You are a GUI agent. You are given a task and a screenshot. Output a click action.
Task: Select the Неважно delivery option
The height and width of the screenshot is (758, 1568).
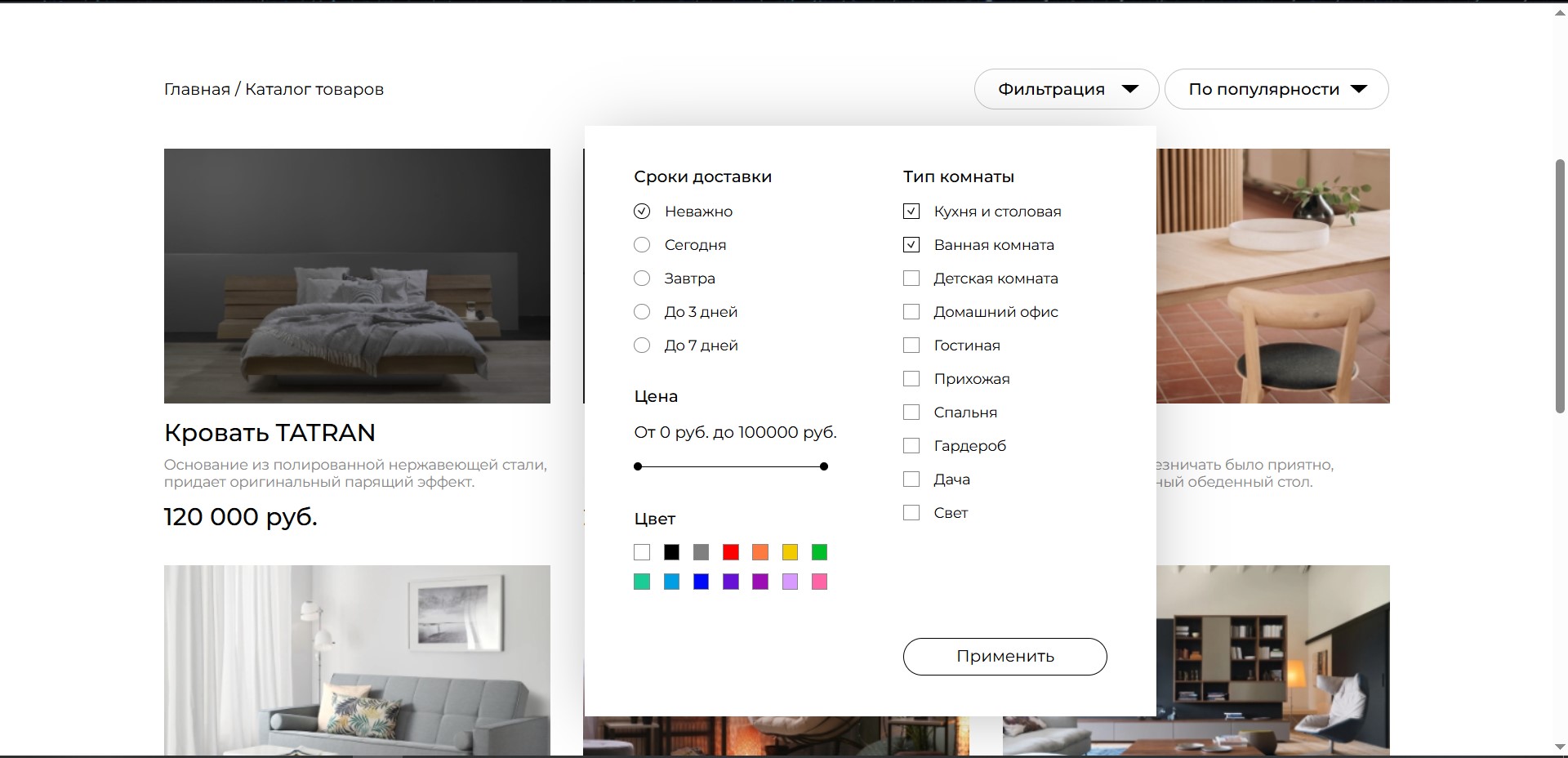[x=642, y=212]
